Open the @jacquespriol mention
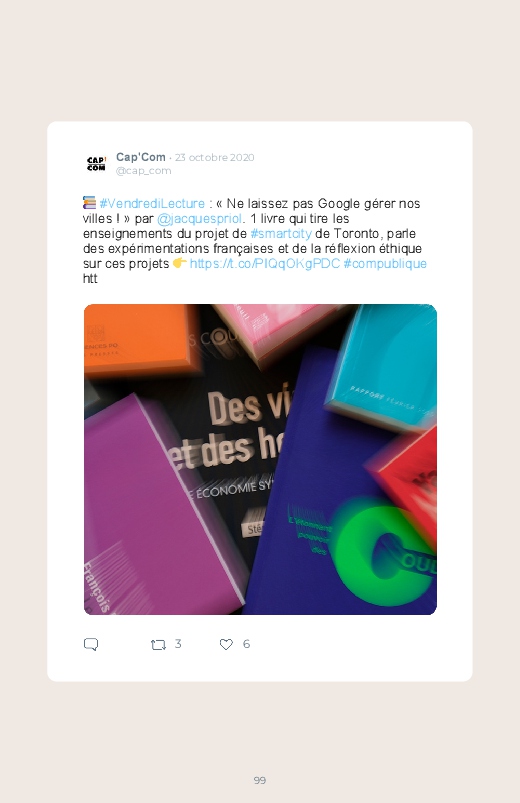520x803 pixels. [199, 219]
